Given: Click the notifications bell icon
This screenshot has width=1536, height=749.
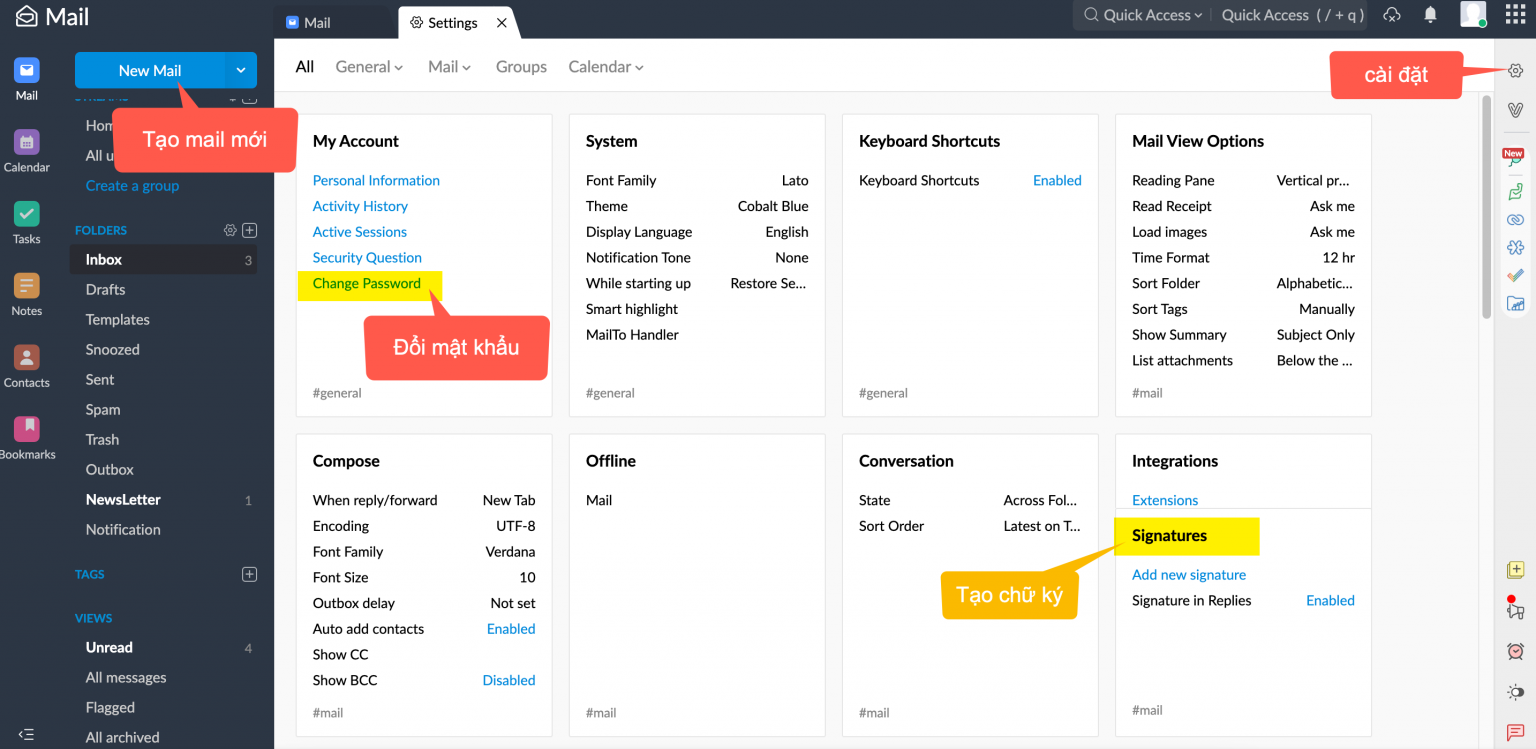Looking at the screenshot, I should click(x=1431, y=15).
